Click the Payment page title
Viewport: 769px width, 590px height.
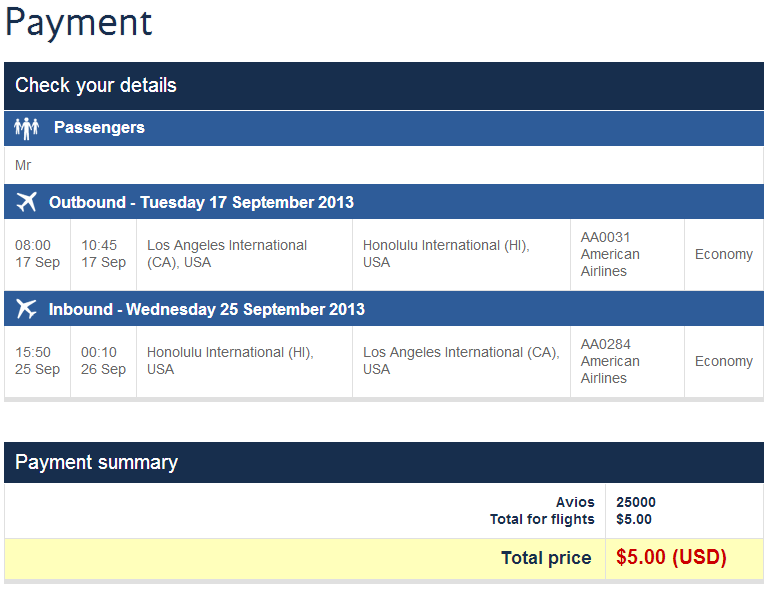click(79, 23)
